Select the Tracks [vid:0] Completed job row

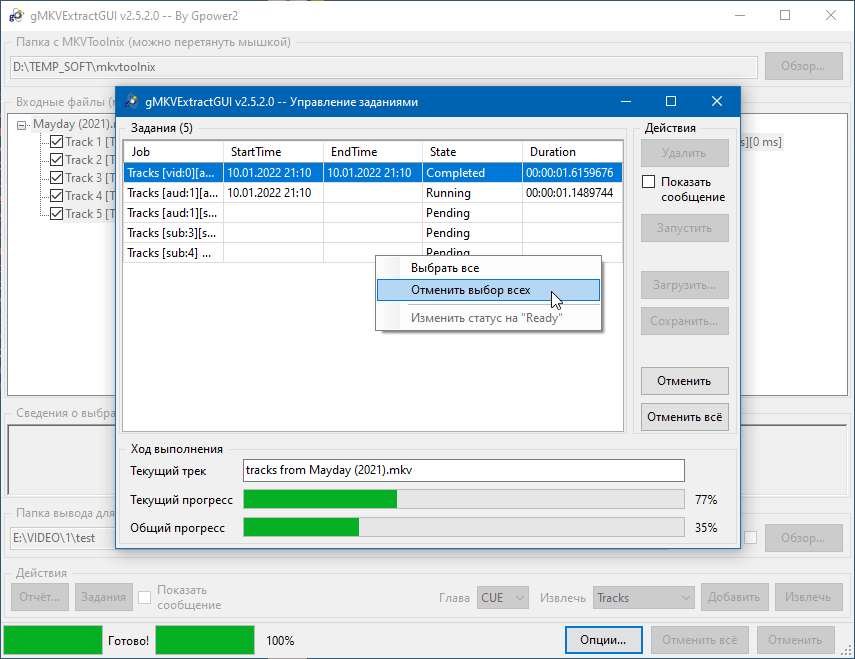[373, 173]
